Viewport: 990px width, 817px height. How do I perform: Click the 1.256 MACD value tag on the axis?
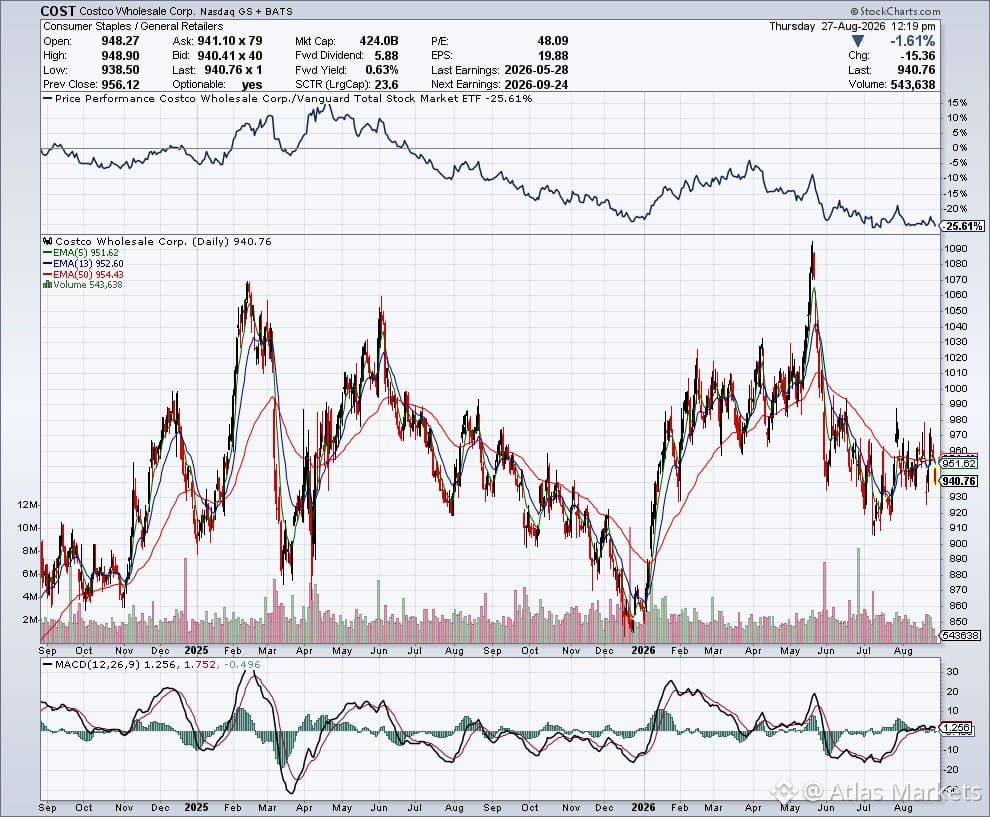[957, 728]
